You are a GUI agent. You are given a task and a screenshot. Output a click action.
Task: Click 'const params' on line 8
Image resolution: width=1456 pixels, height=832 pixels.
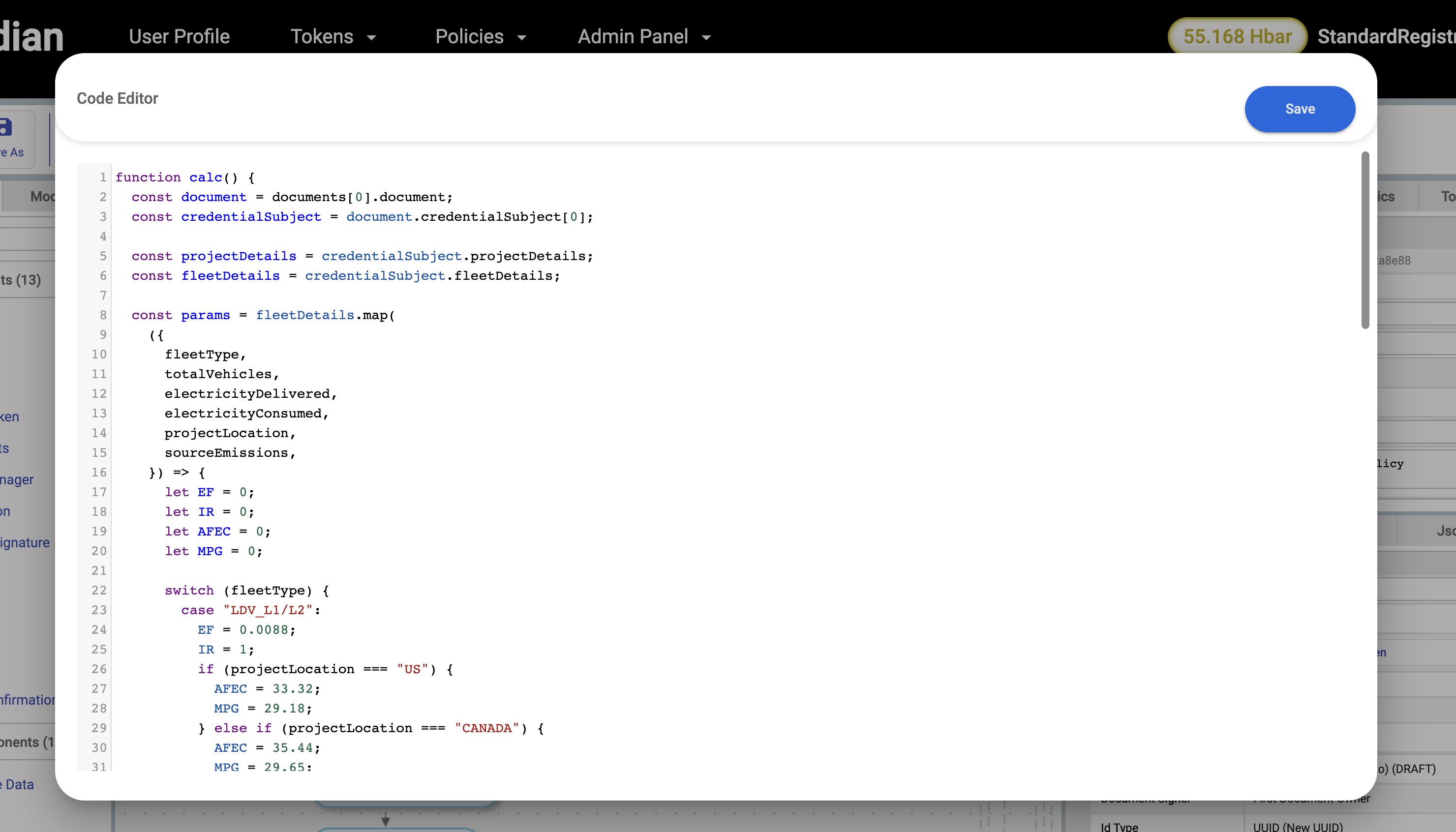[x=181, y=315]
